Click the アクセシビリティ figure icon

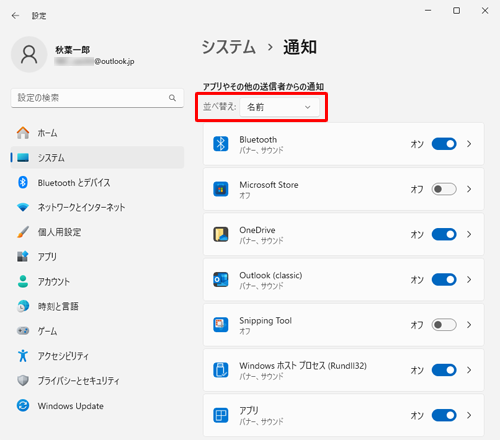(x=23, y=356)
